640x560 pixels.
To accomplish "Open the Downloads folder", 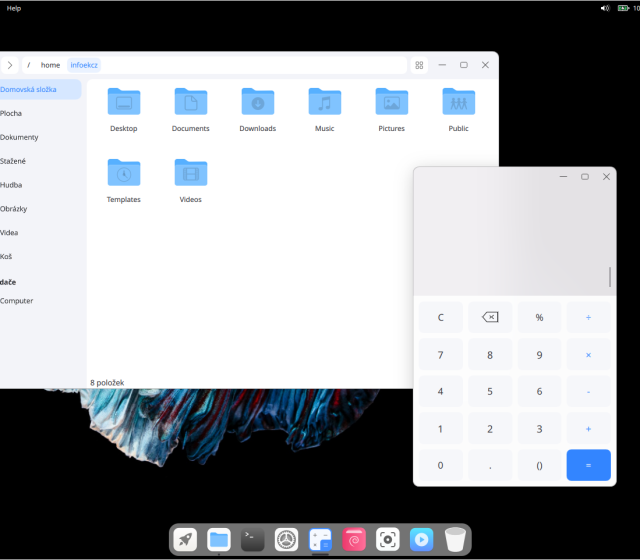I will (257, 110).
